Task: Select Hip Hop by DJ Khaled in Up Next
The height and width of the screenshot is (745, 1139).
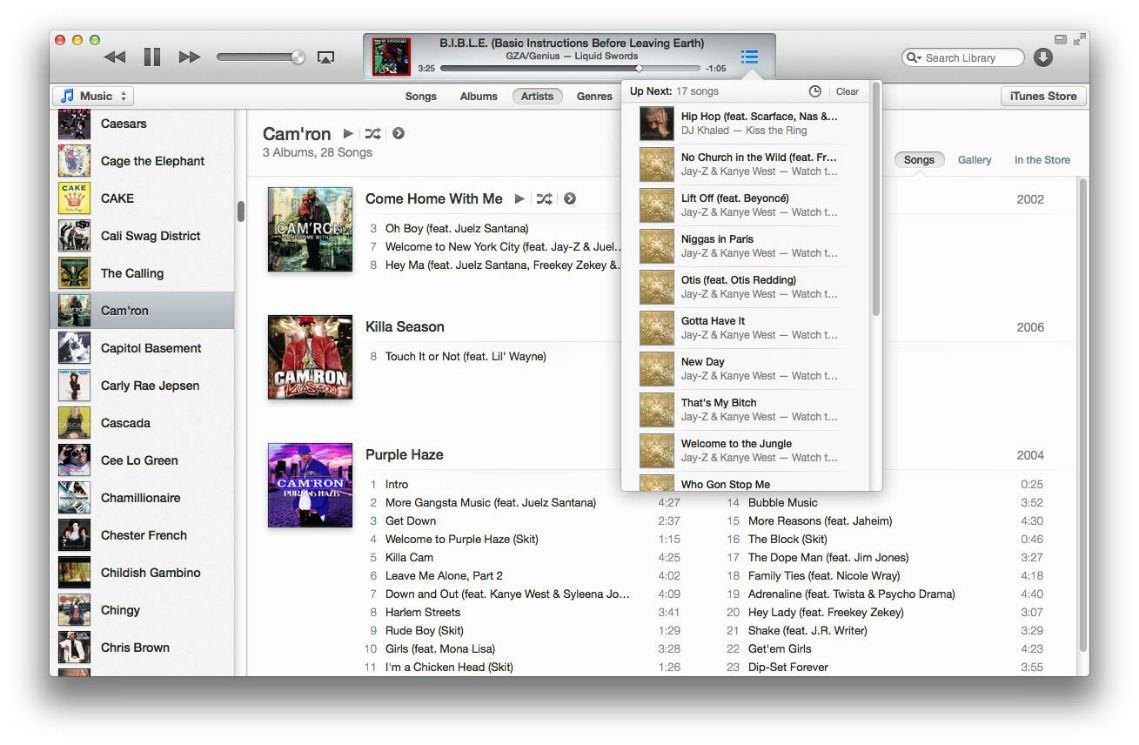Action: [x=747, y=123]
